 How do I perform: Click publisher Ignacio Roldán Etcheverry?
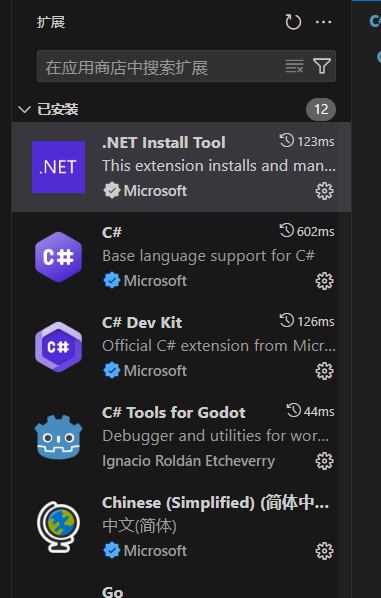(188, 461)
